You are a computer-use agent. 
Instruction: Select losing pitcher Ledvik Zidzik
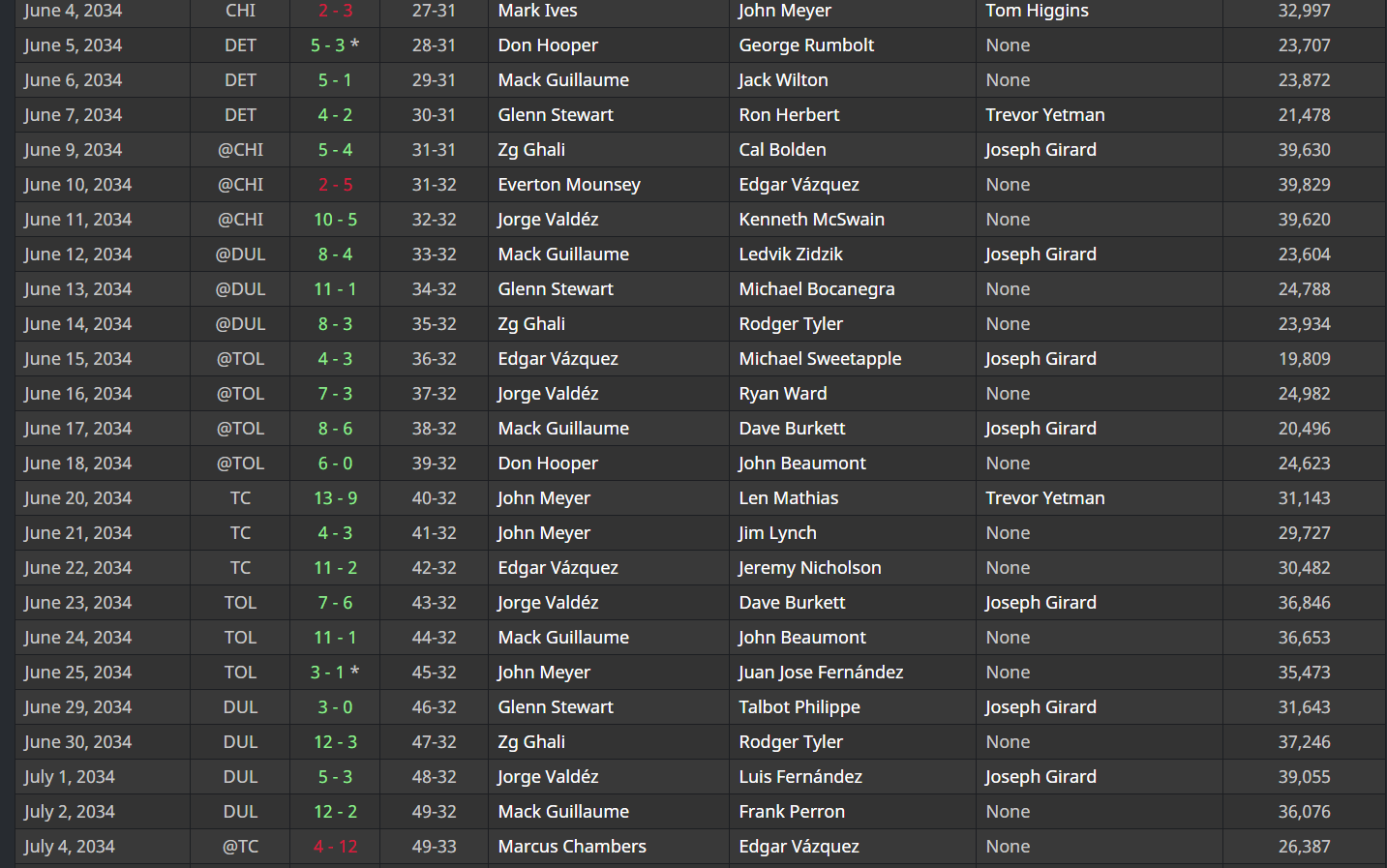(791, 254)
